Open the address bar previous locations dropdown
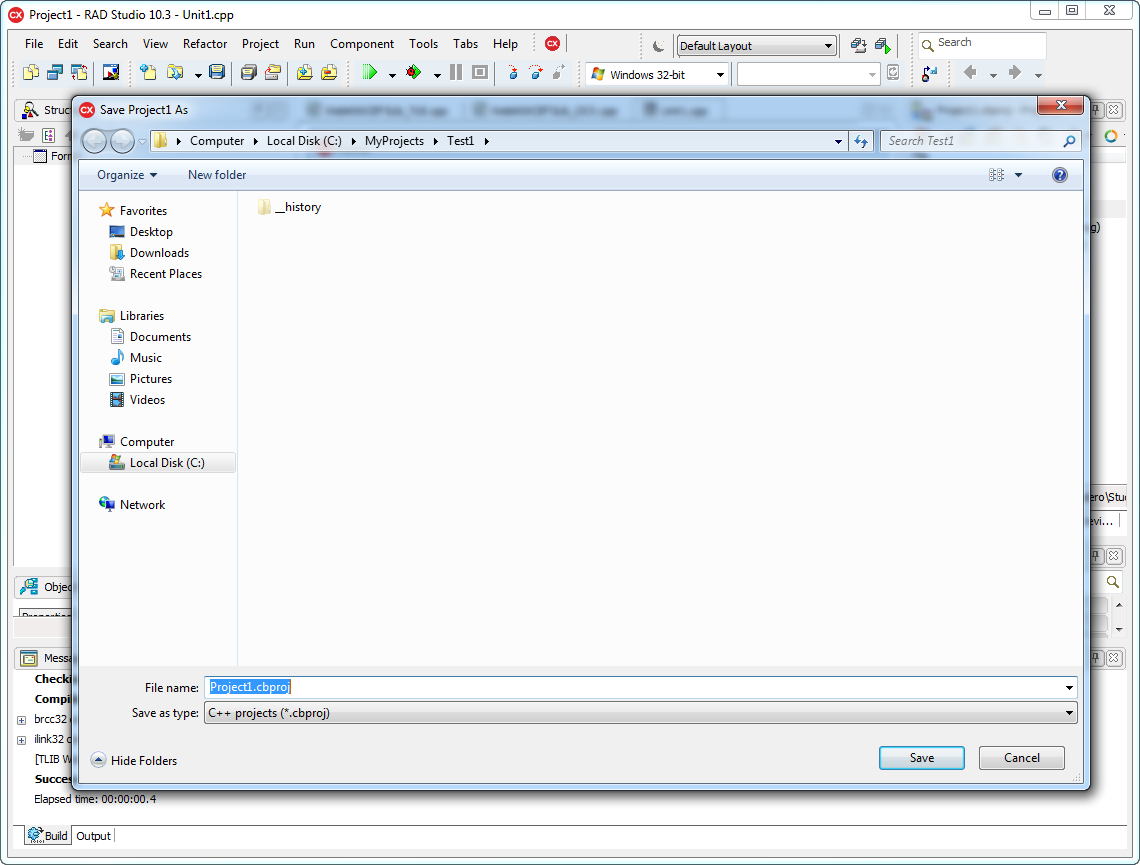Viewport: 1140px width, 865px height. click(838, 141)
